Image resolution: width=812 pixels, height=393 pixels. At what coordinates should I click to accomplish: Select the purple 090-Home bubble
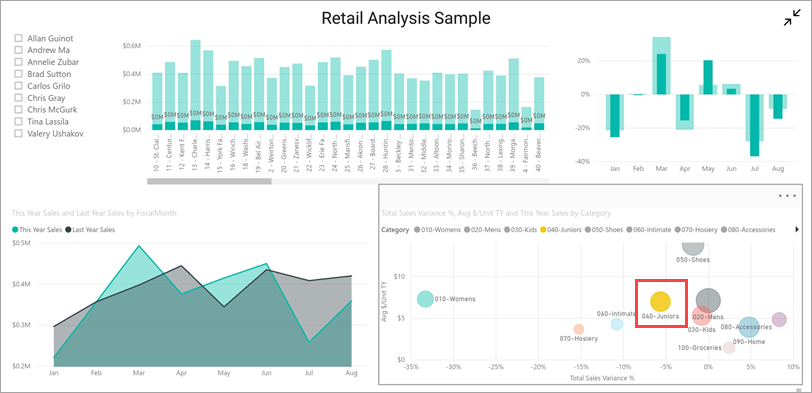[x=779, y=320]
